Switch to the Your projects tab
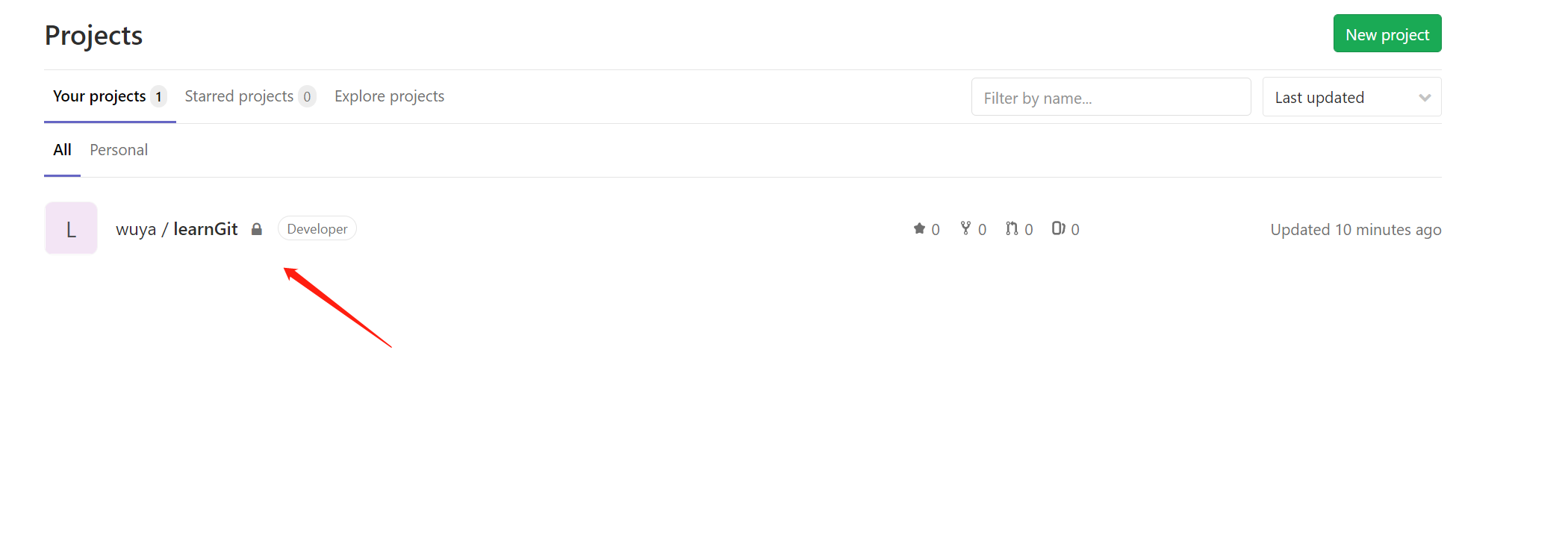This screenshot has width=1568, height=550. tap(99, 96)
